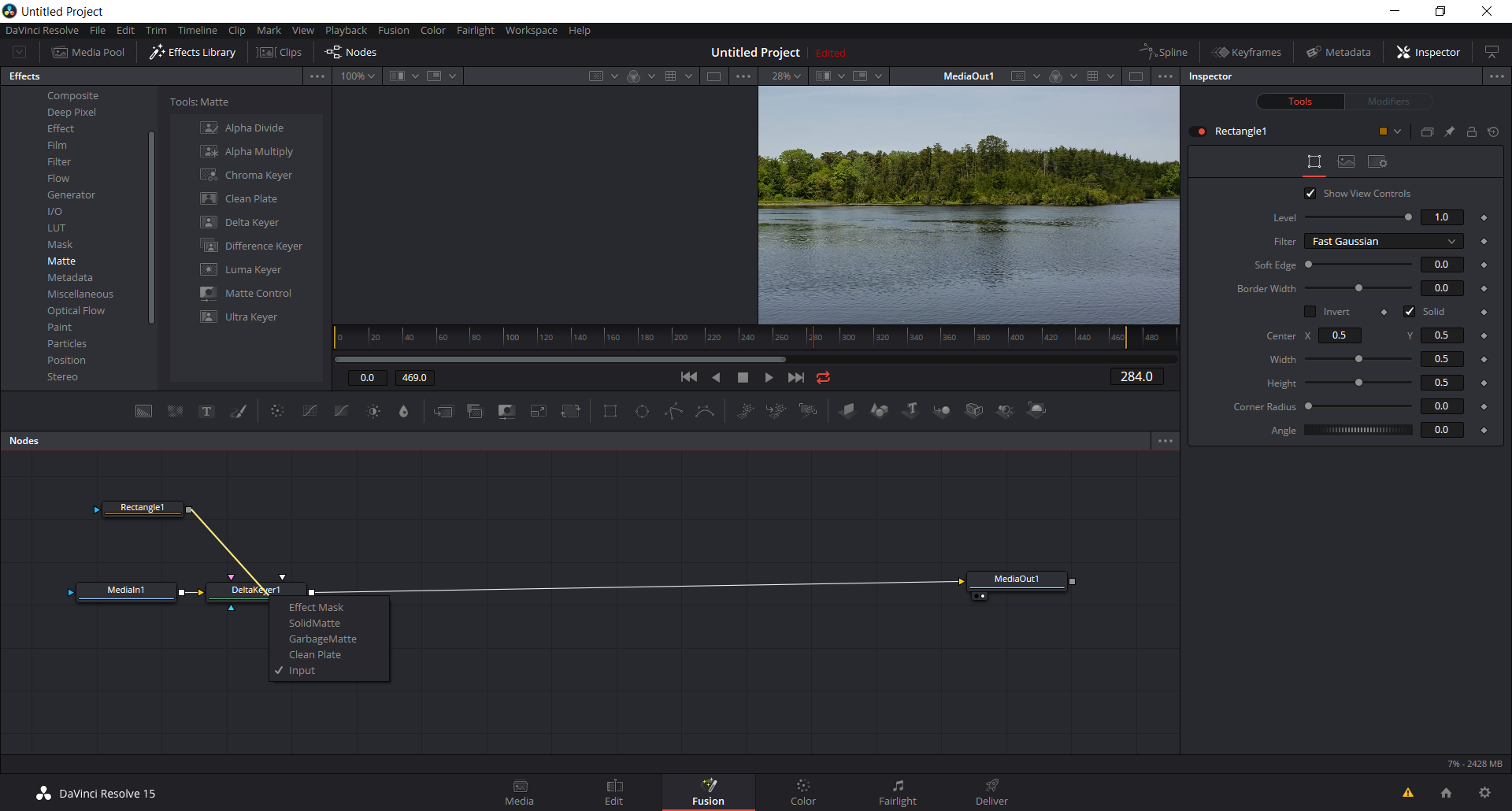Add a Text+ tool from the toolbar
The width and height of the screenshot is (1512, 811).
point(206,411)
